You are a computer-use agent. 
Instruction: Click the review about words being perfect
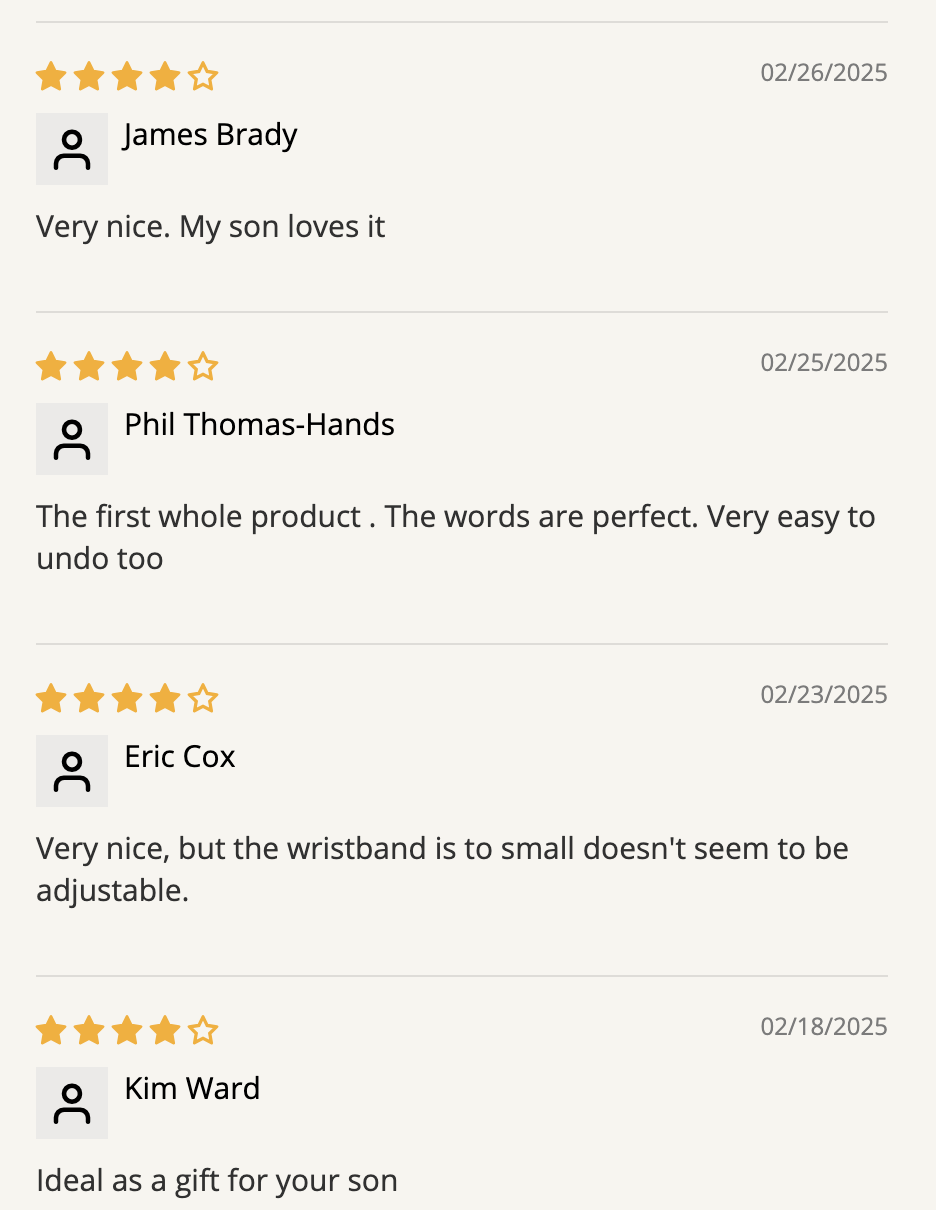[x=456, y=538]
